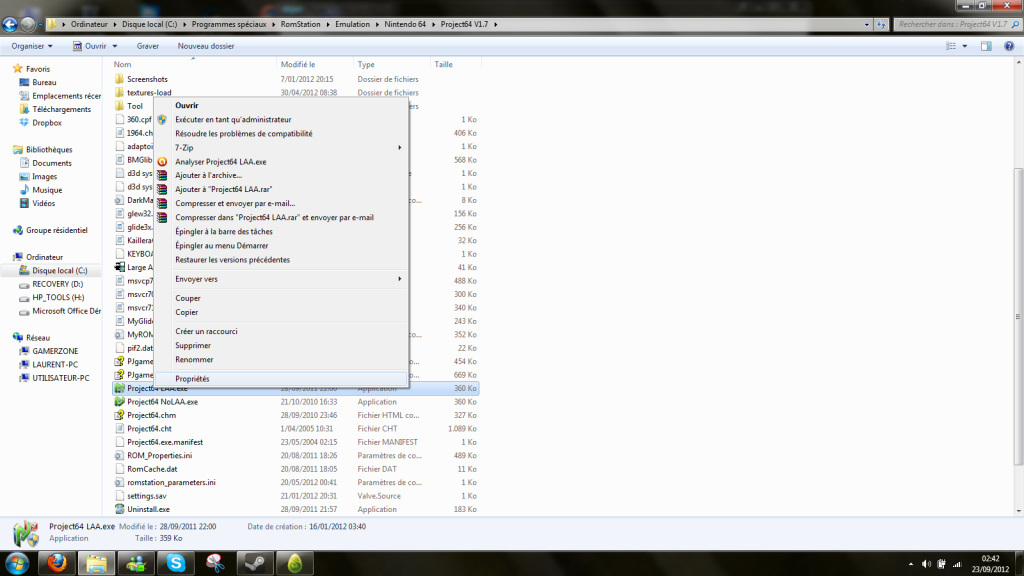Select Bureau in Favoris
Screen dimensions: 1024x576
(x=44, y=82)
